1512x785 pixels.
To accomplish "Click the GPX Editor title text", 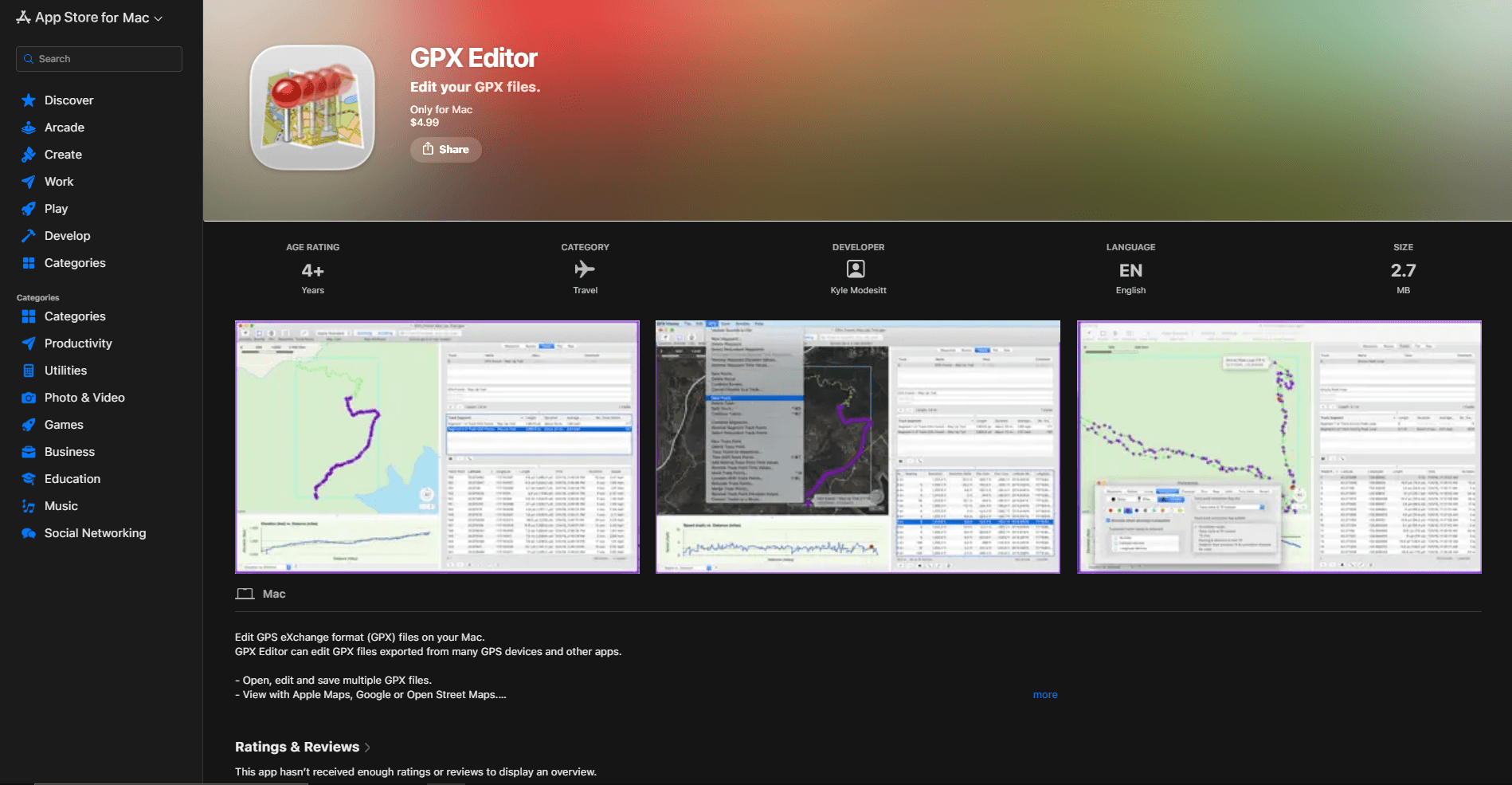I will [x=474, y=58].
